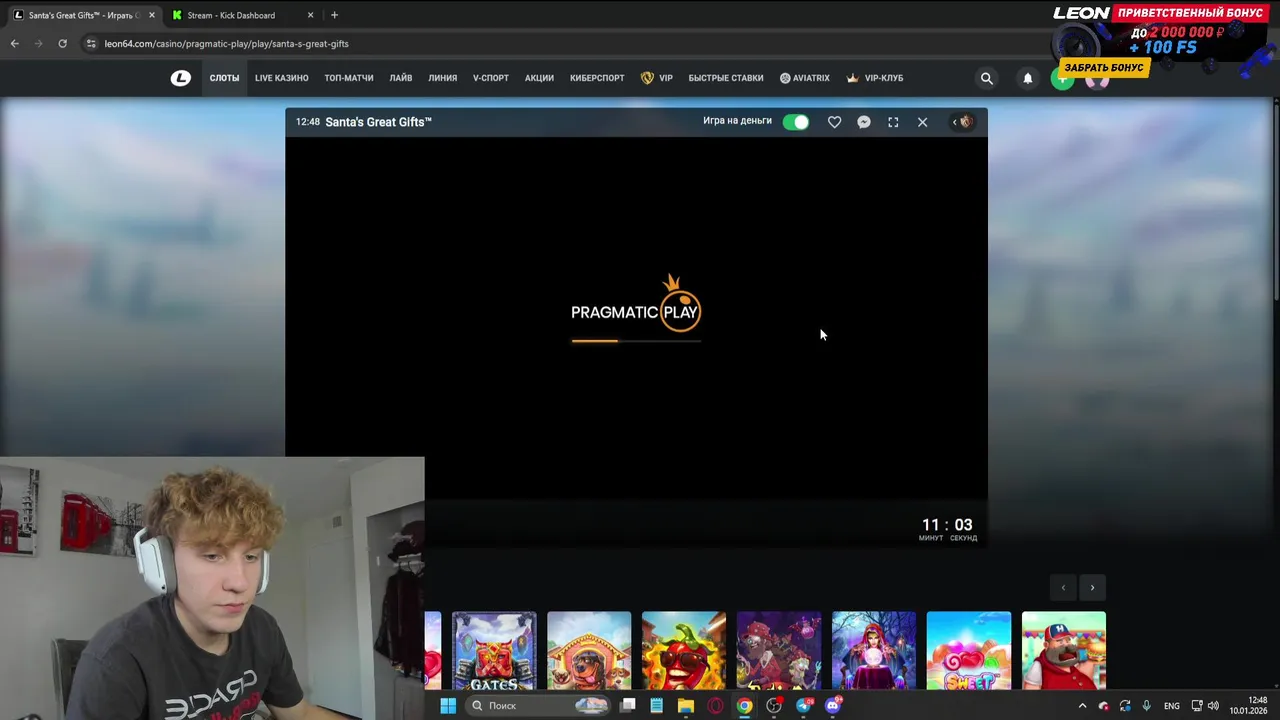The width and height of the screenshot is (1280, 720).
Task: Open the V-СПОРТ navigation item
Action: (491, 78)
